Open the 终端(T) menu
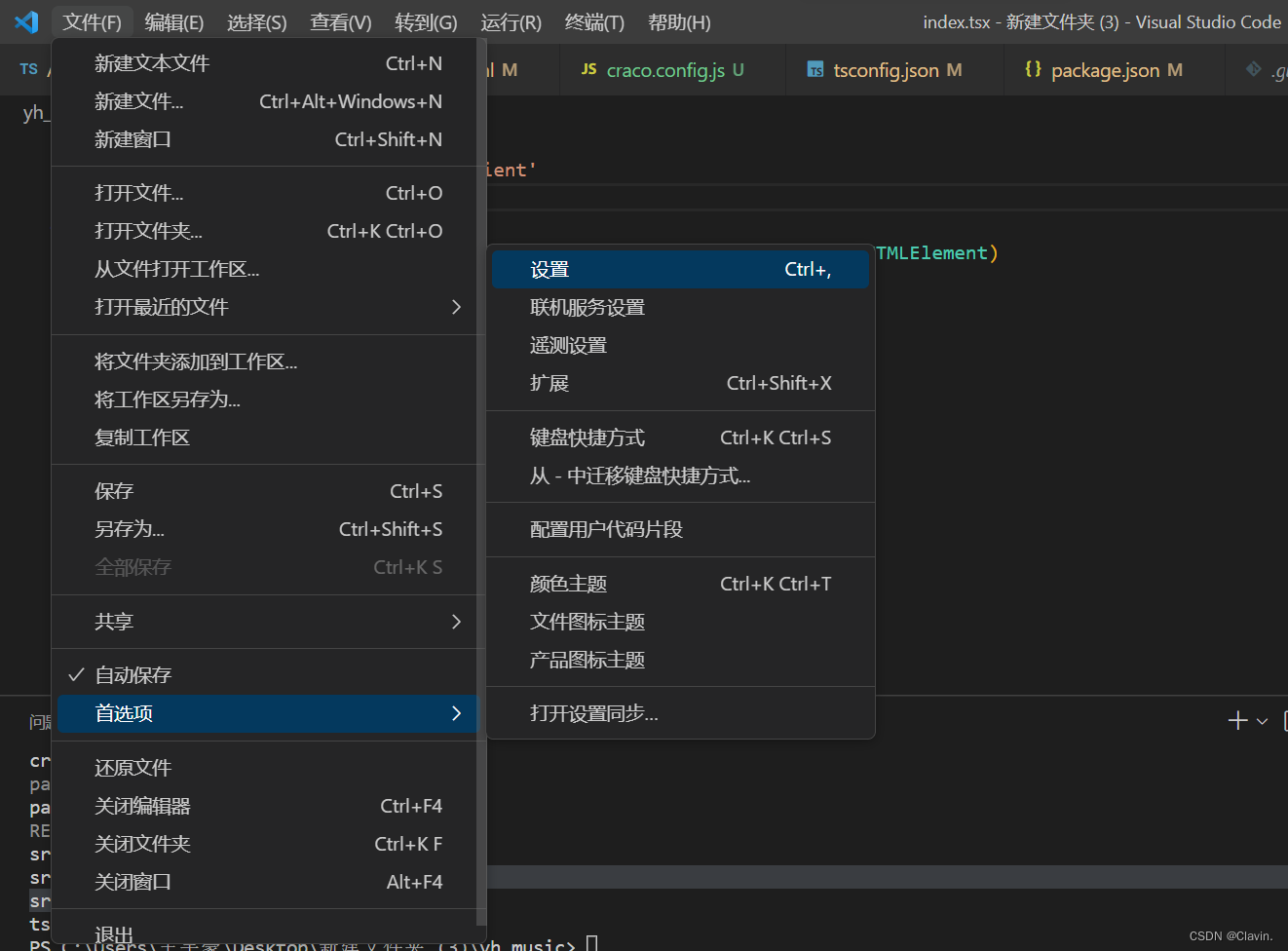Viewport: 1288px width, 951px height. coord(594,22)
